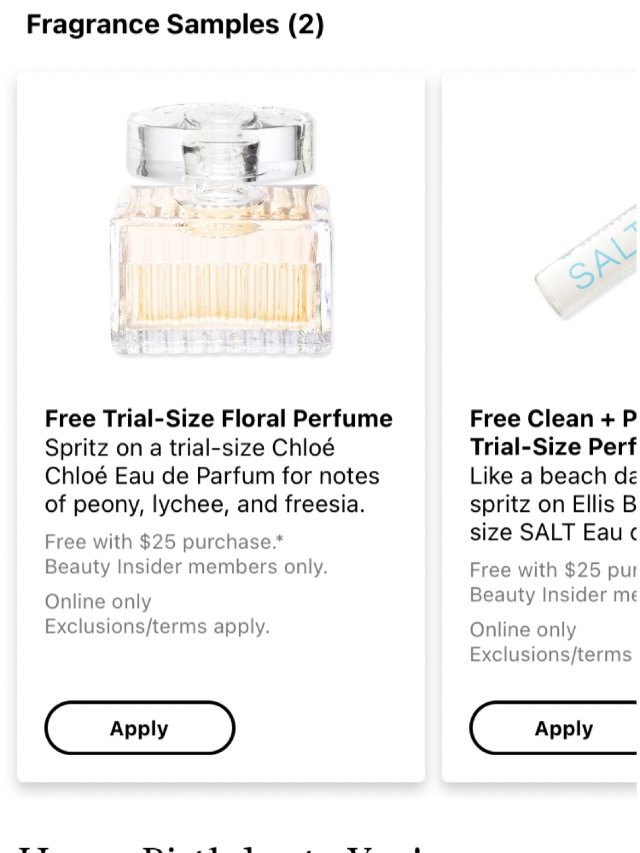Image resolution: width=640 pixels, height=853 pixels.
Task: Open the Free Clean + trial-size perfume title
Action: 554,431
